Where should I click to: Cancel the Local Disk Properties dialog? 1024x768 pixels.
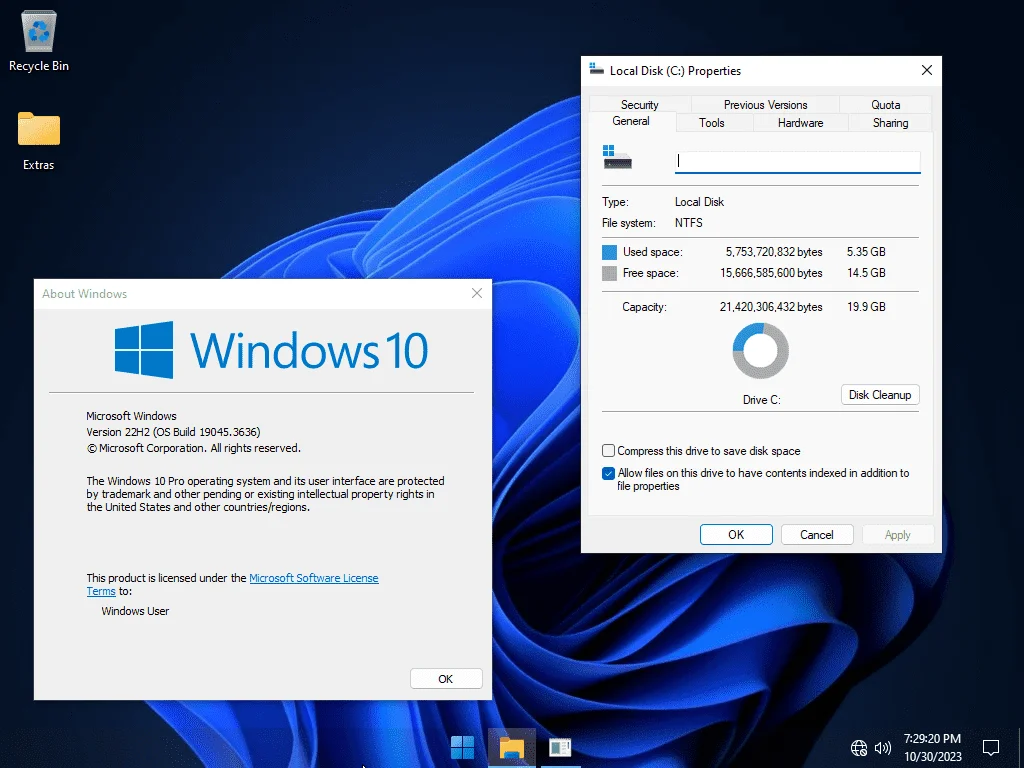pos(817,534)
